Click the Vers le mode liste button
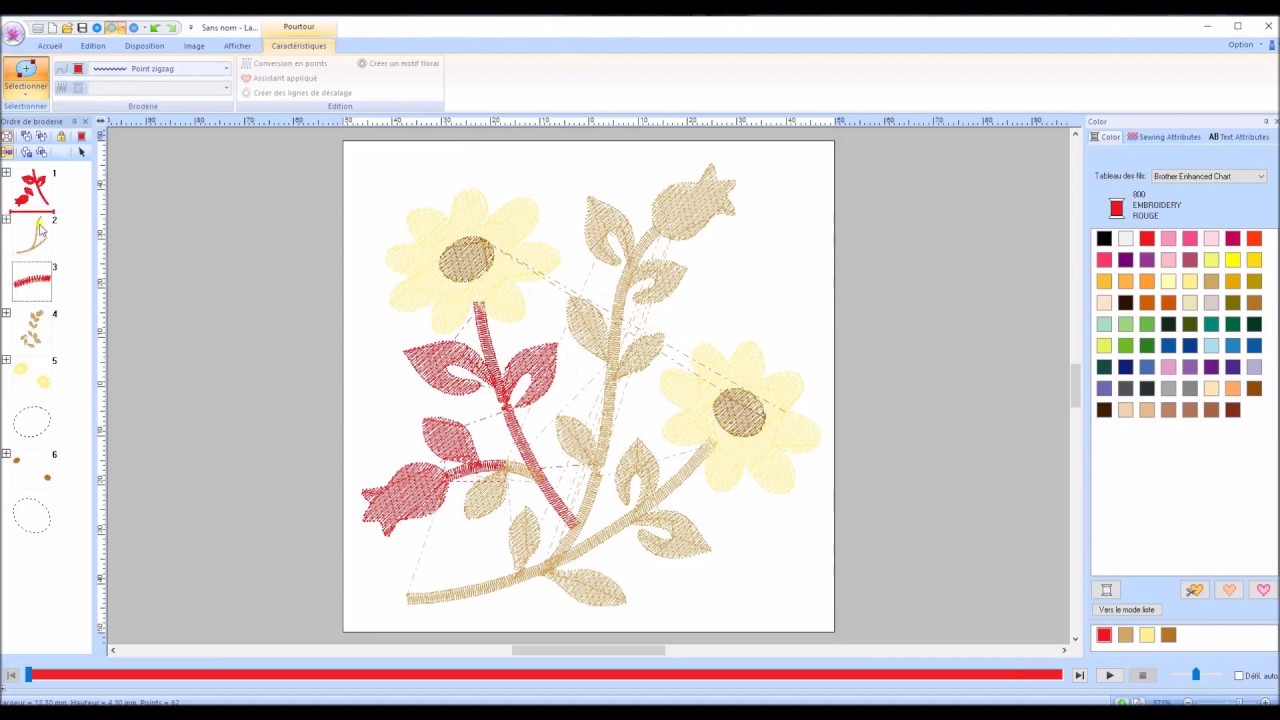 point(1126,610)
